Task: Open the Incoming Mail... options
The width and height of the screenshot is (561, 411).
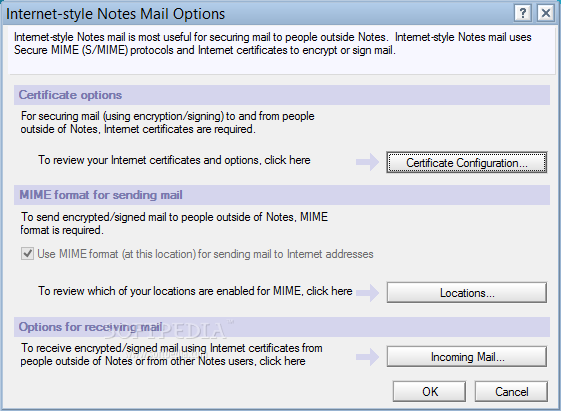Action: point(467,357)
